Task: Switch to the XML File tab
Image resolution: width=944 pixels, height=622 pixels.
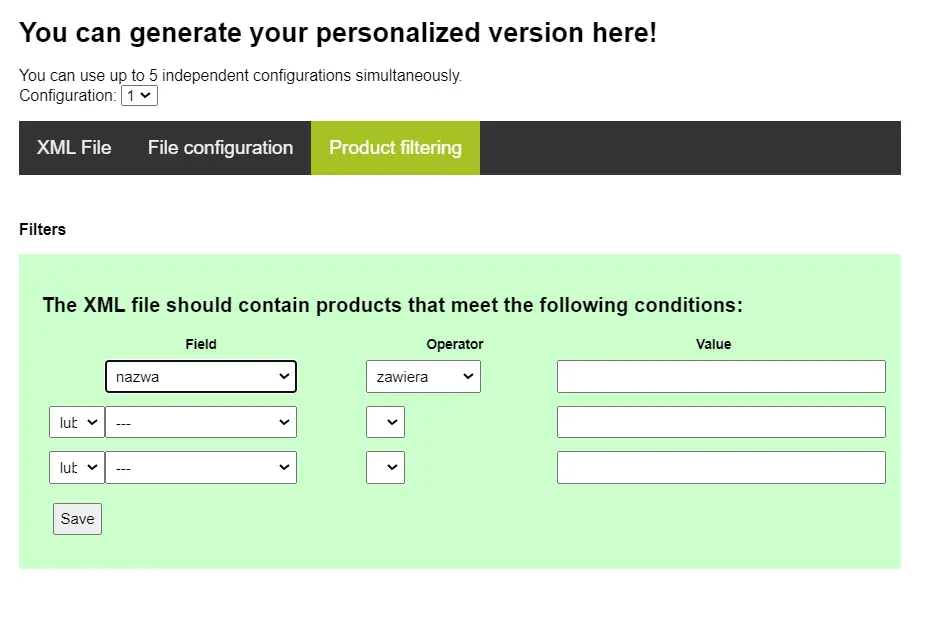Action: pyautogui.click(x=73, y=147)
